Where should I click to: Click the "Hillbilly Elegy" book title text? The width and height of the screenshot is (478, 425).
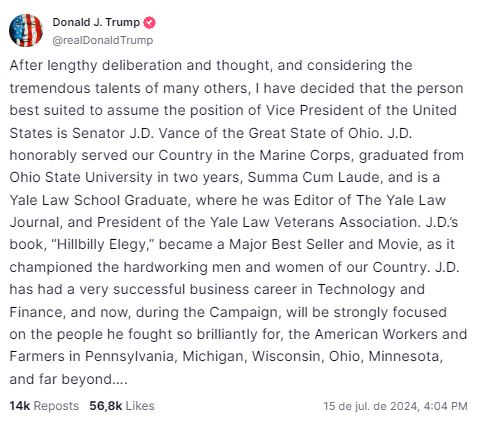point(102,244)
